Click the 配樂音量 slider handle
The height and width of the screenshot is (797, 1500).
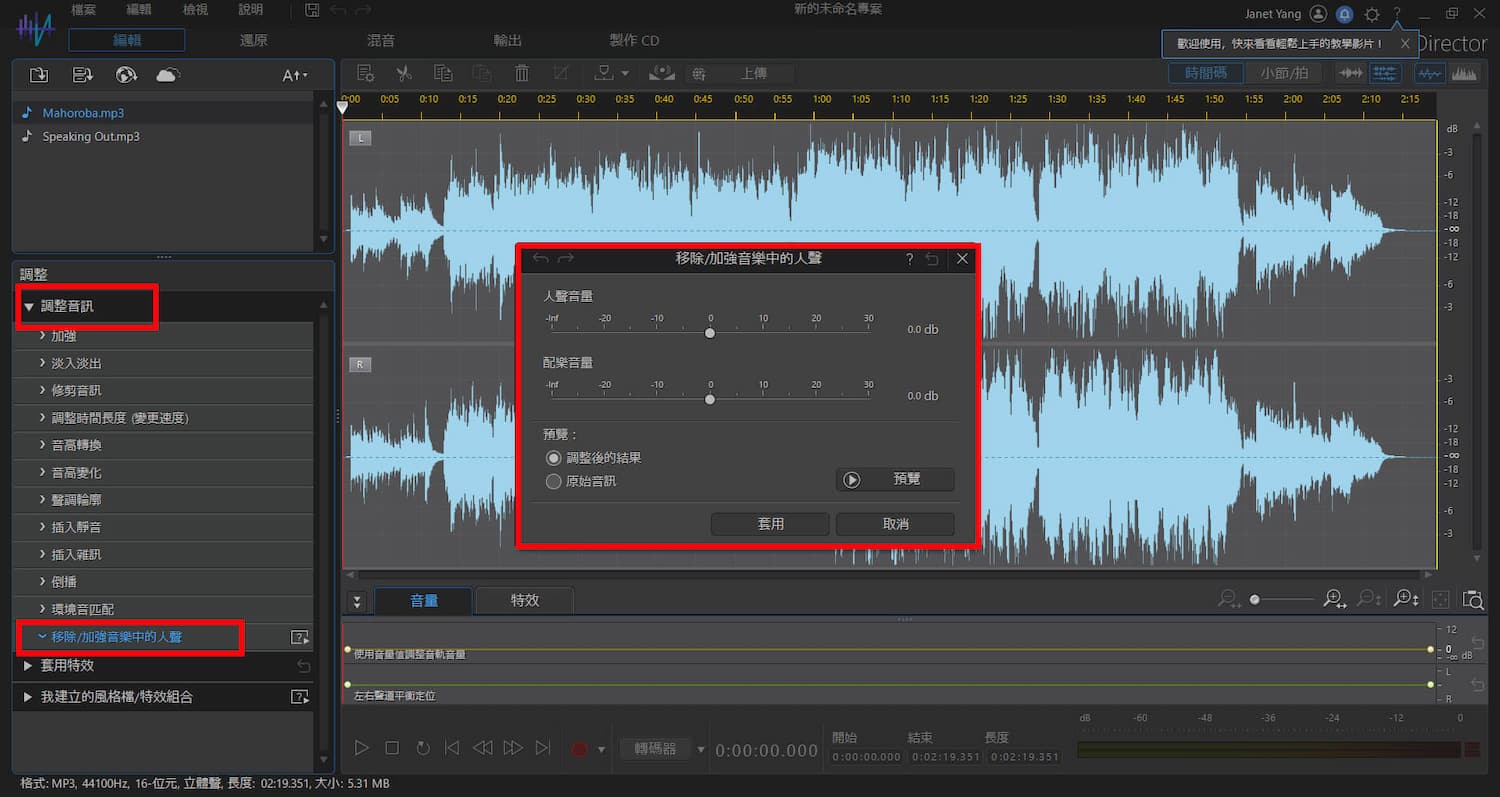[710, 399]
